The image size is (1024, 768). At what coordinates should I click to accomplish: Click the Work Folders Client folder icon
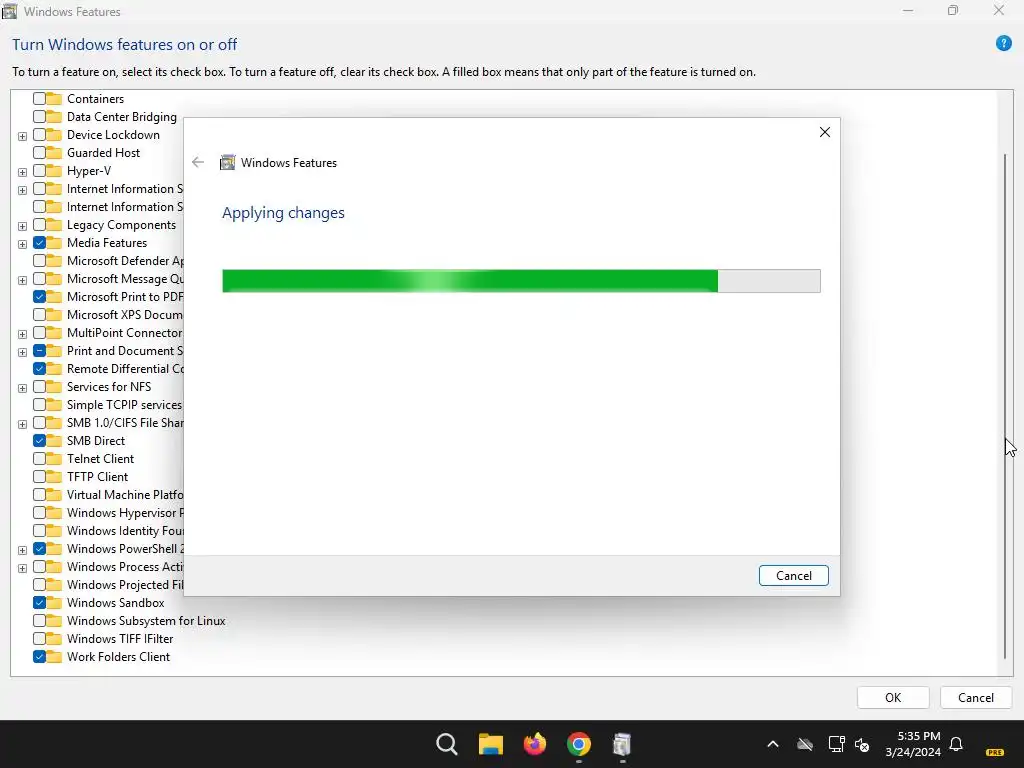[x=54, y=656]
